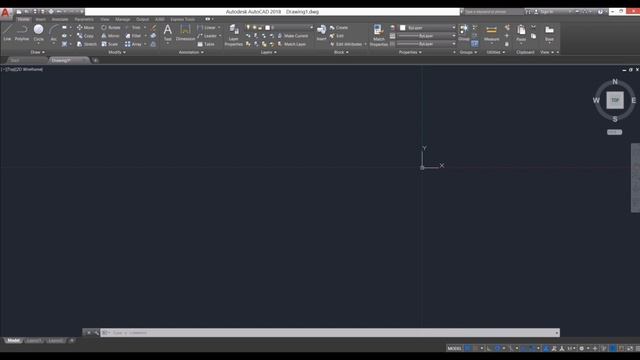The height and width of the screenshot is (360, 640).
Task: Open the Output ribbon tab
Action: [x=142, y=19]
